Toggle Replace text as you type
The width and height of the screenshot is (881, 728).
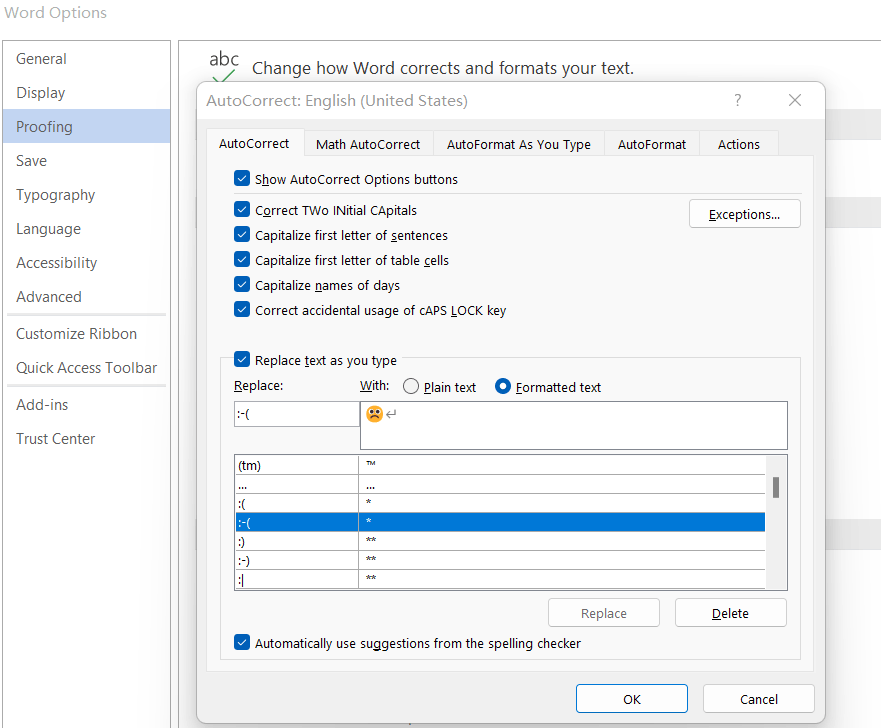click(x=242, y=360)
